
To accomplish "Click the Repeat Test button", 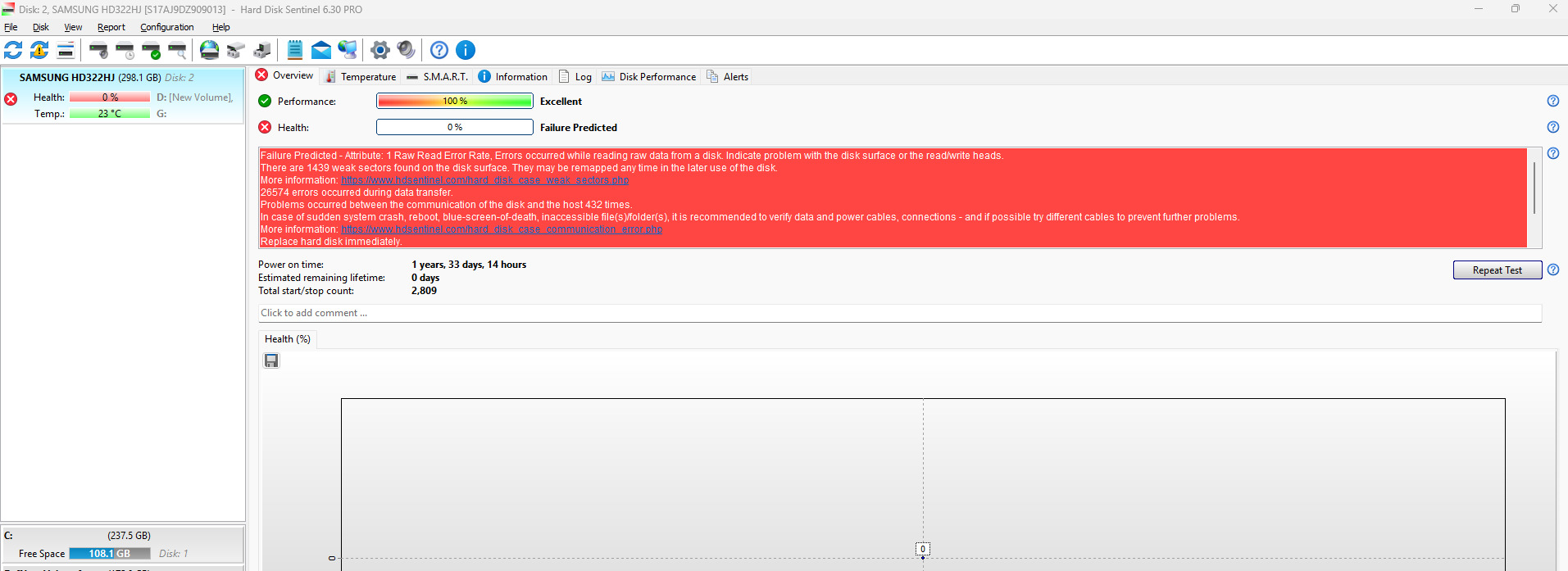I will coord(1498,270).
